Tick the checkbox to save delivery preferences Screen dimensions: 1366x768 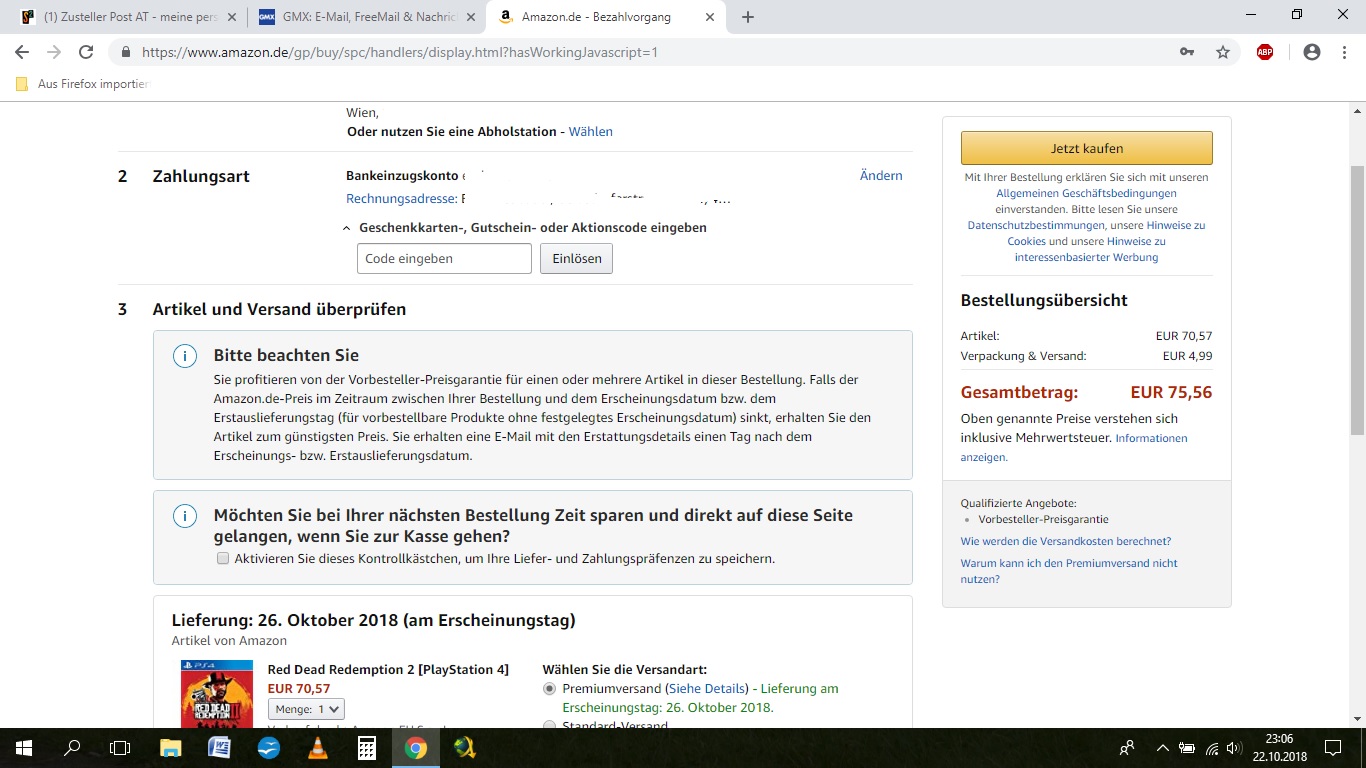[223, 558]
